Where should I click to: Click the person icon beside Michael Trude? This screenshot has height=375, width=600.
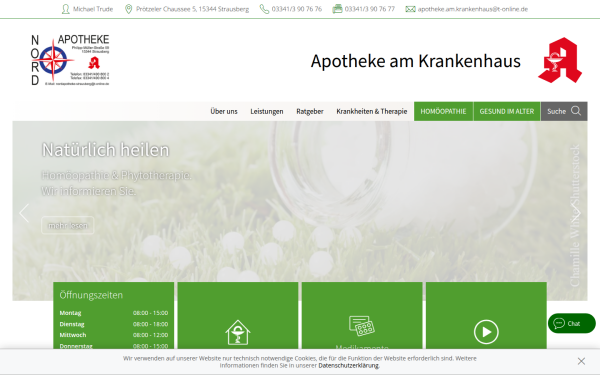pos(65,9)
